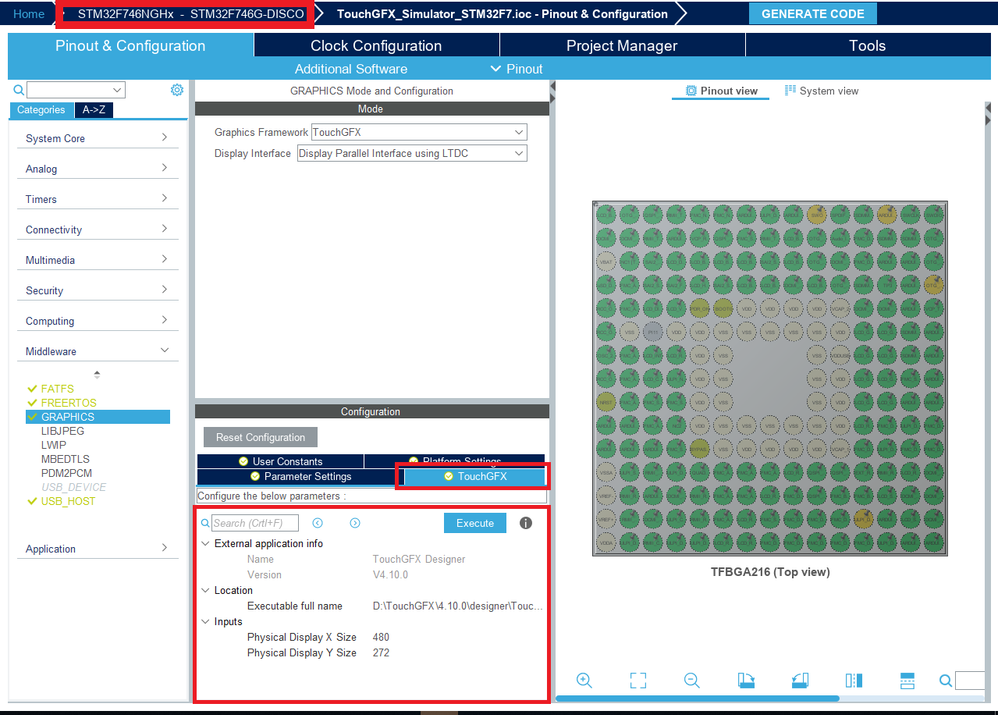Open category settings gear icon
Screen dimensions: 998x715
(177, 90)
